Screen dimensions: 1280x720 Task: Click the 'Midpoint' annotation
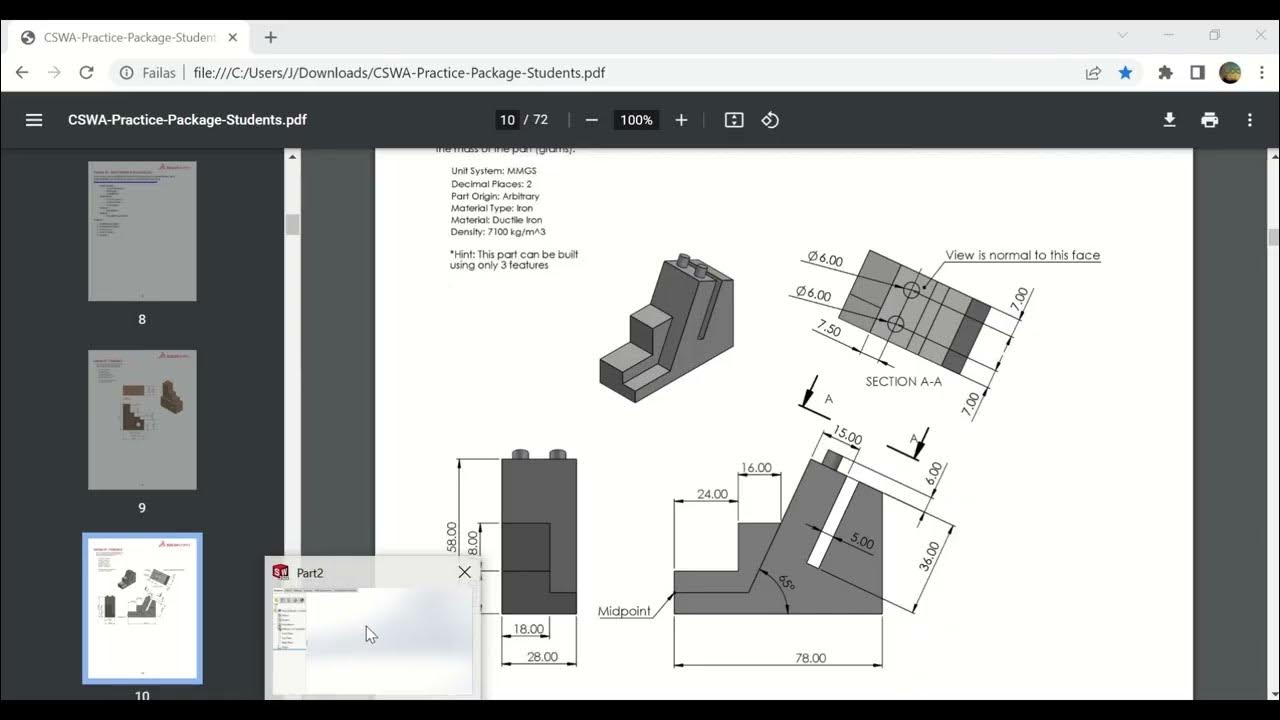coord(624,611)
